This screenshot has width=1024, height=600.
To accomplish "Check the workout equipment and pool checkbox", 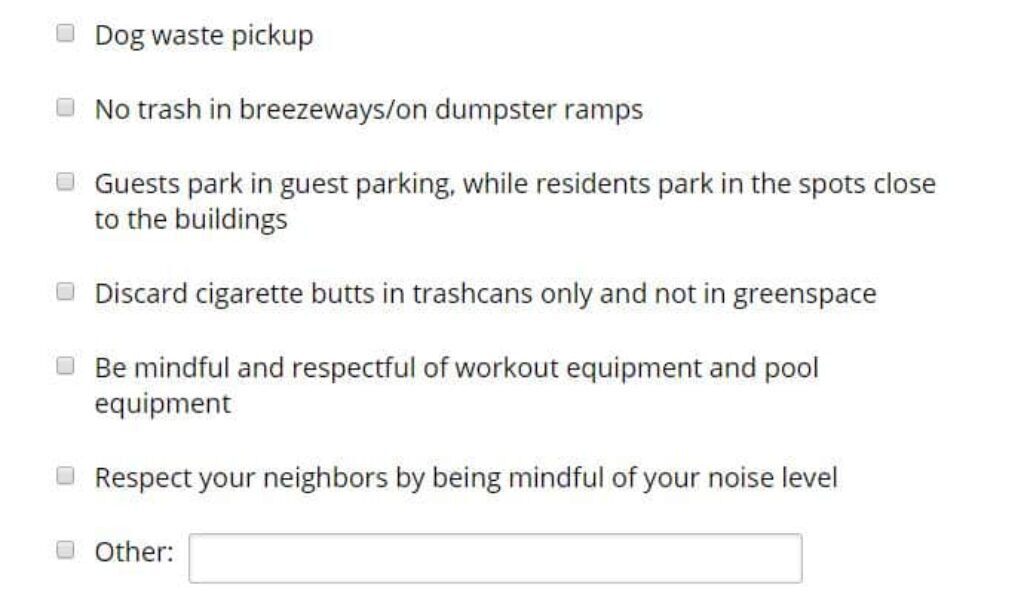I will (66, 366).
